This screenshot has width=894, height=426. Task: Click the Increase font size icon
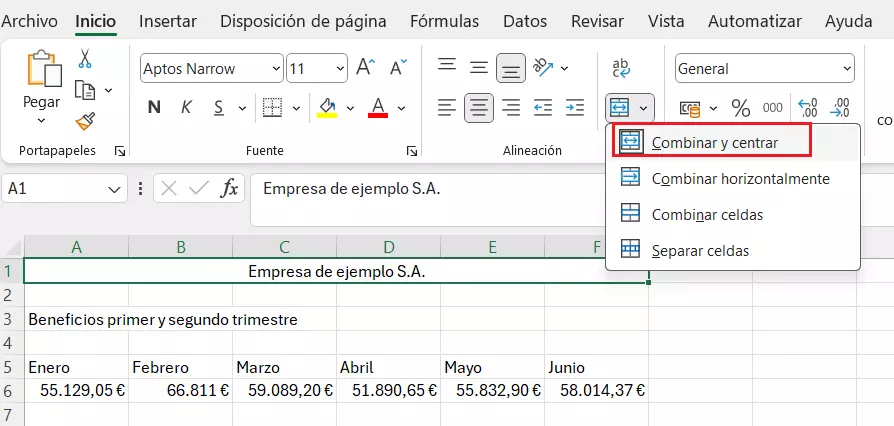click(x=365, y=68)
